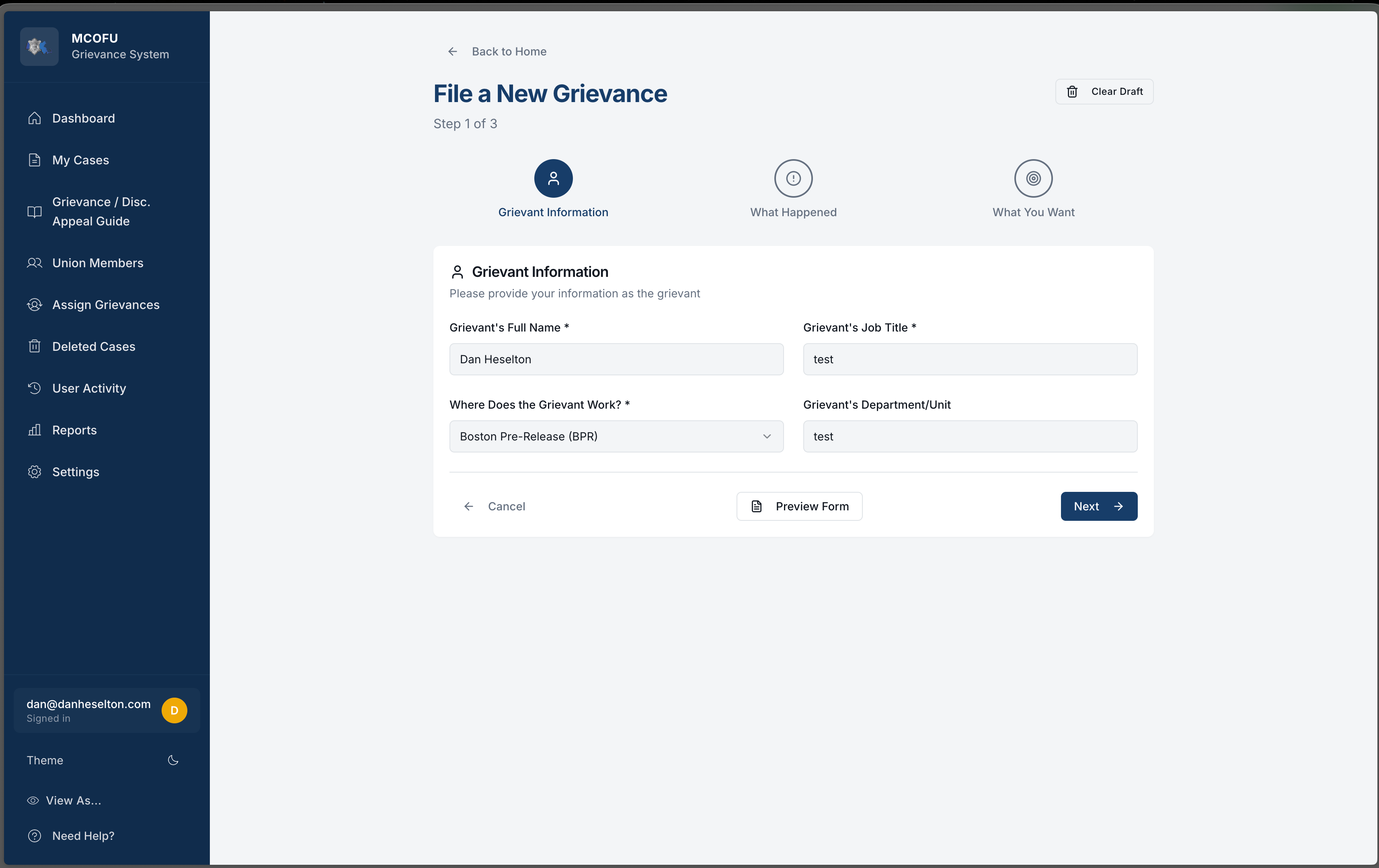This screenshot has width=1379, height=868.
Task: Click the Clear Draft button
Action: (x=1104, y=92)
